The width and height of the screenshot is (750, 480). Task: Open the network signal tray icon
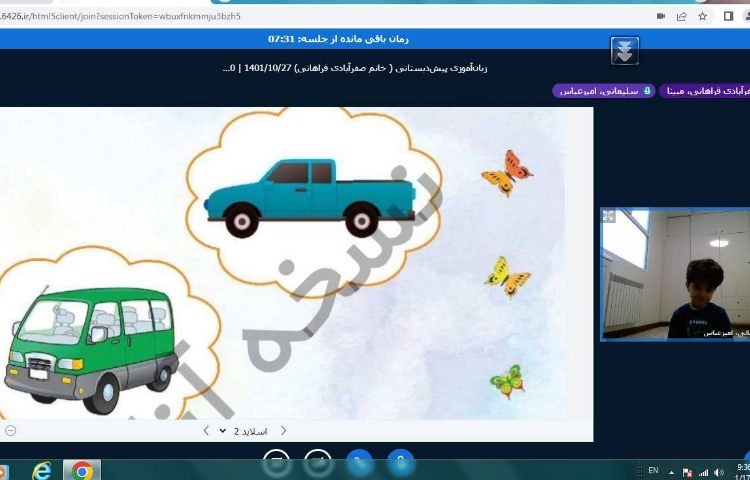(703, 473)
